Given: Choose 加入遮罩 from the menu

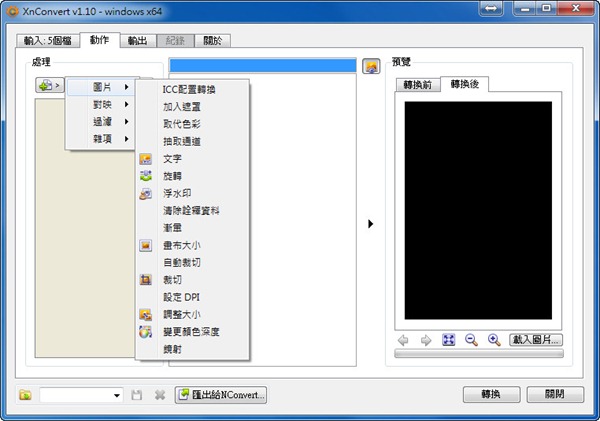Looking at the screenshot, I should (x=182, y=107).
